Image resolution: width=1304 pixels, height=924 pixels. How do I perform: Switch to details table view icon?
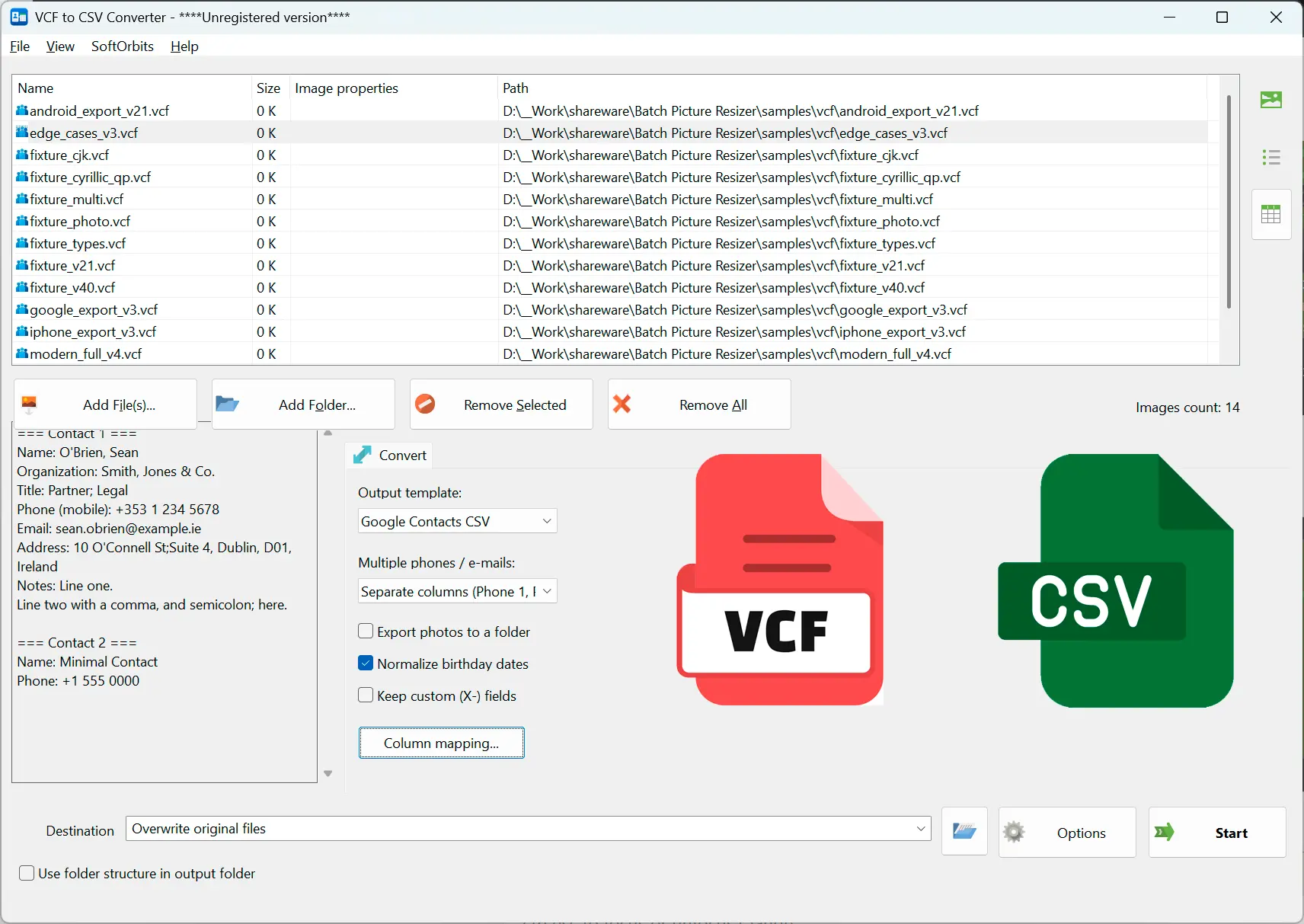(1270, 215)
